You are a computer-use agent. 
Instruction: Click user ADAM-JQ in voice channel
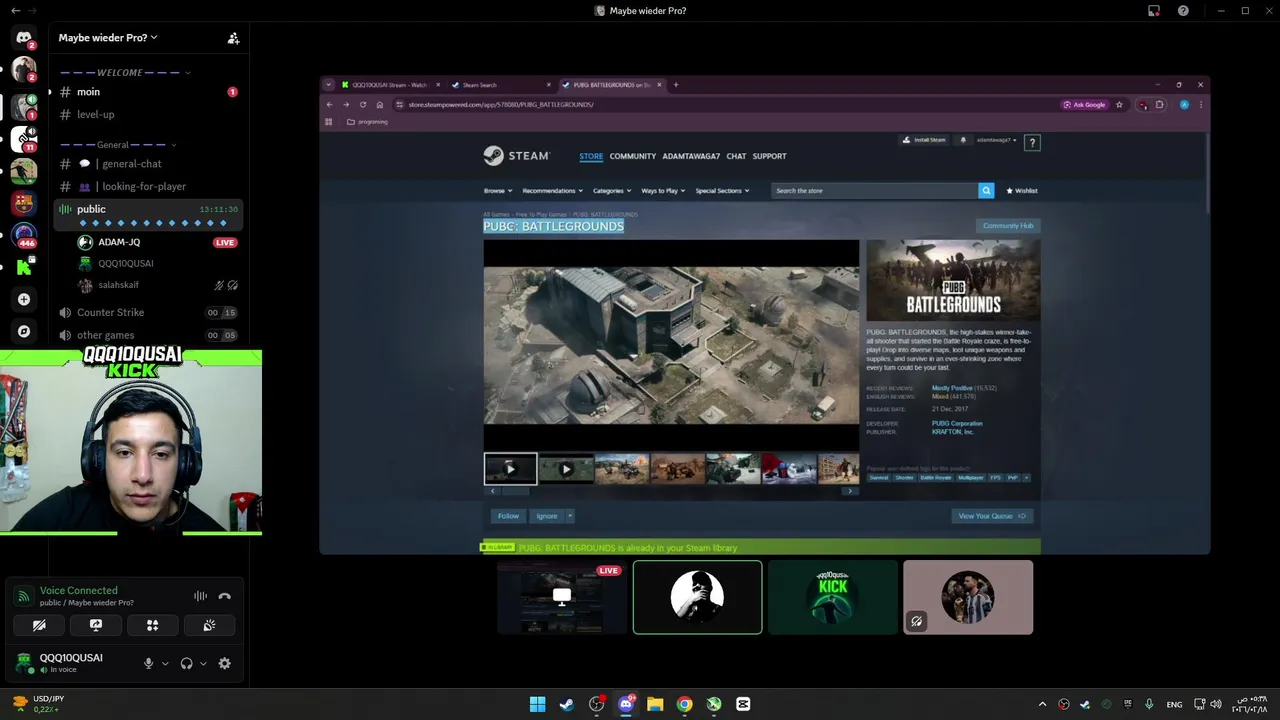[119, 242]
